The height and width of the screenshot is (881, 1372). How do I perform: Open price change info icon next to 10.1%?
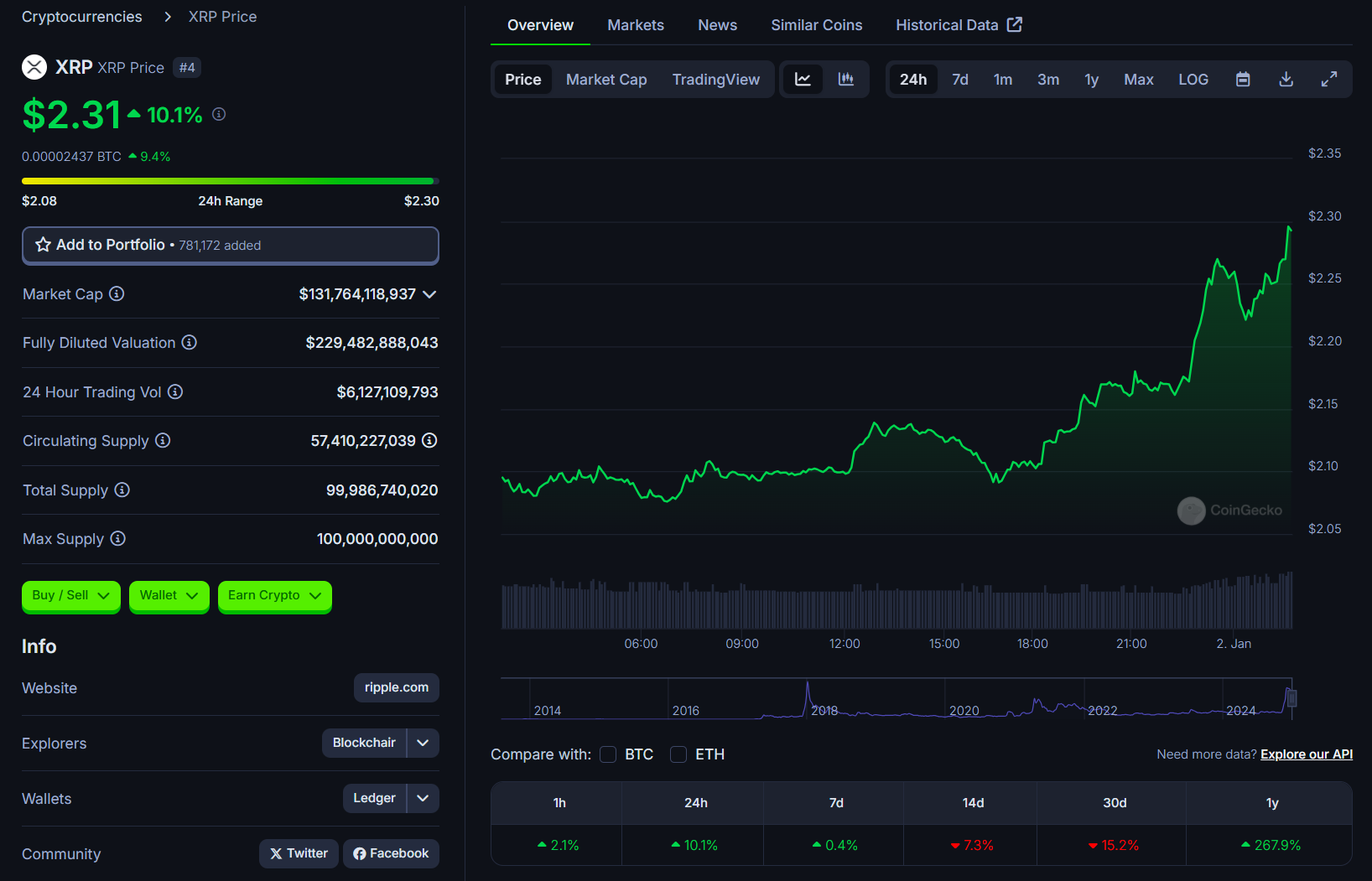(219, 114)
